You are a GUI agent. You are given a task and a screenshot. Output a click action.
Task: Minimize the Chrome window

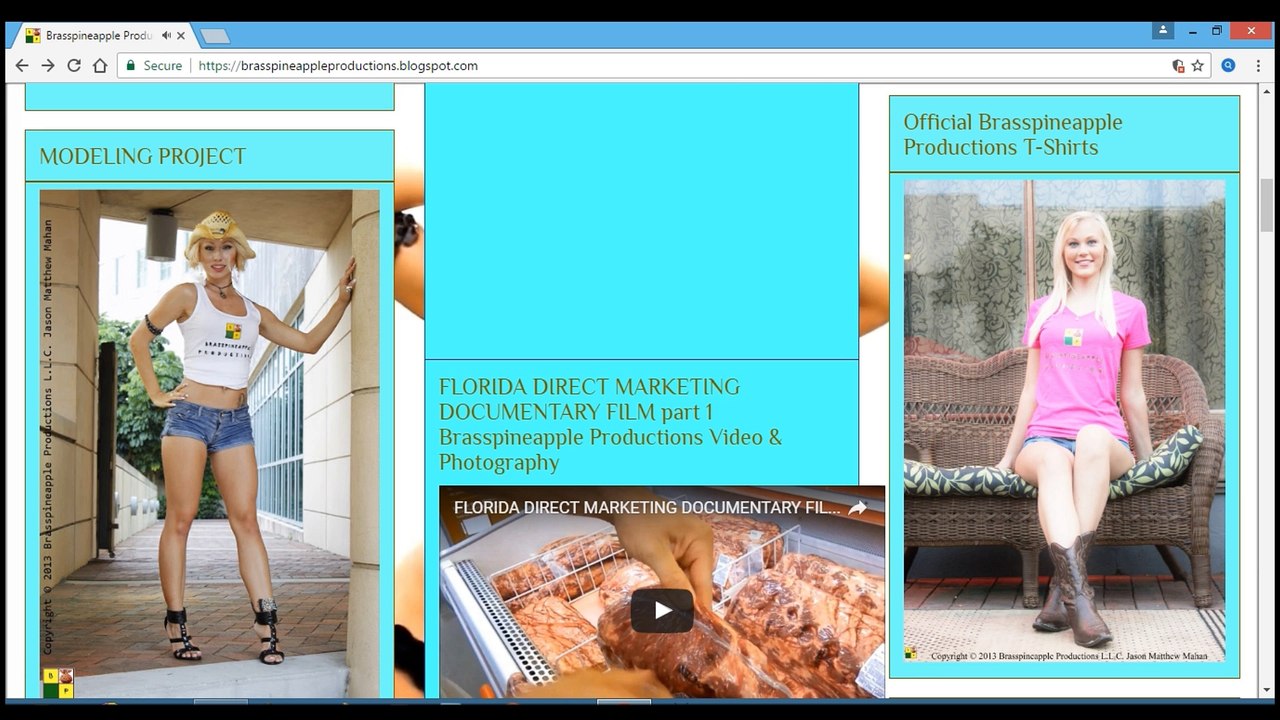click(x=1192, y=31)
